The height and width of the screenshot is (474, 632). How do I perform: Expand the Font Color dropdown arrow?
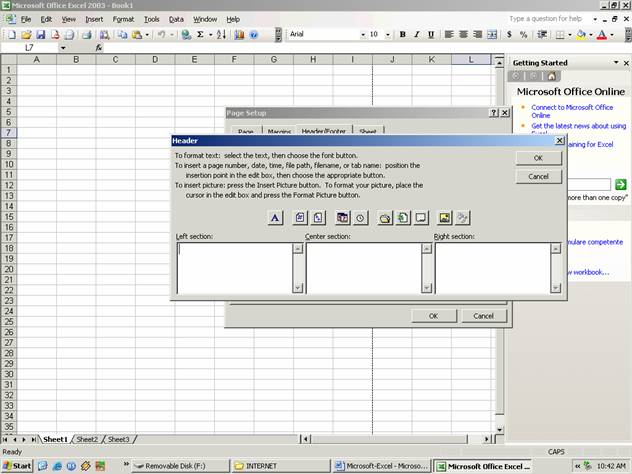(612, 35)
